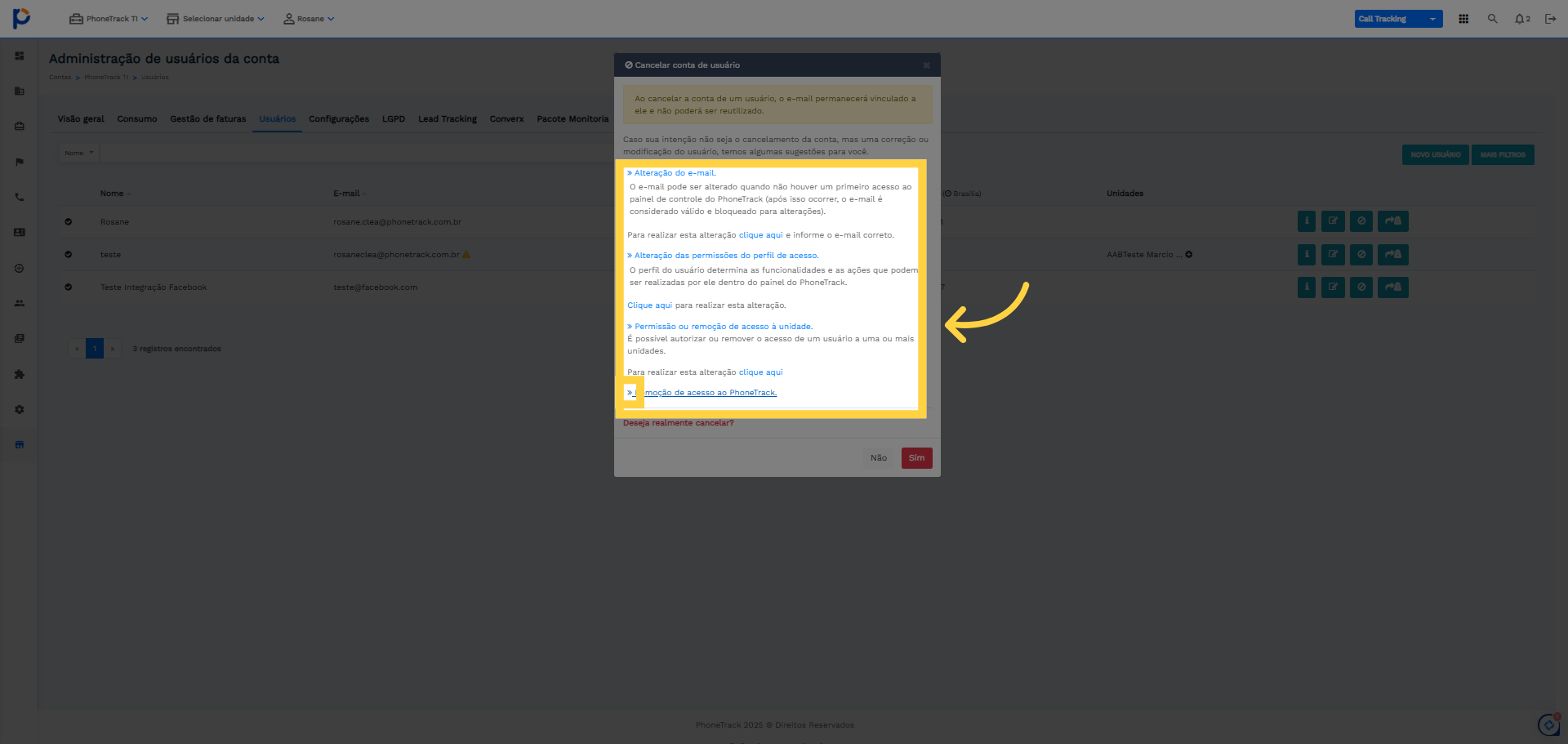Screen dimensions: 1568x744
Task: Open the phone icon in the sidebar
Action: tap(20, 197)
